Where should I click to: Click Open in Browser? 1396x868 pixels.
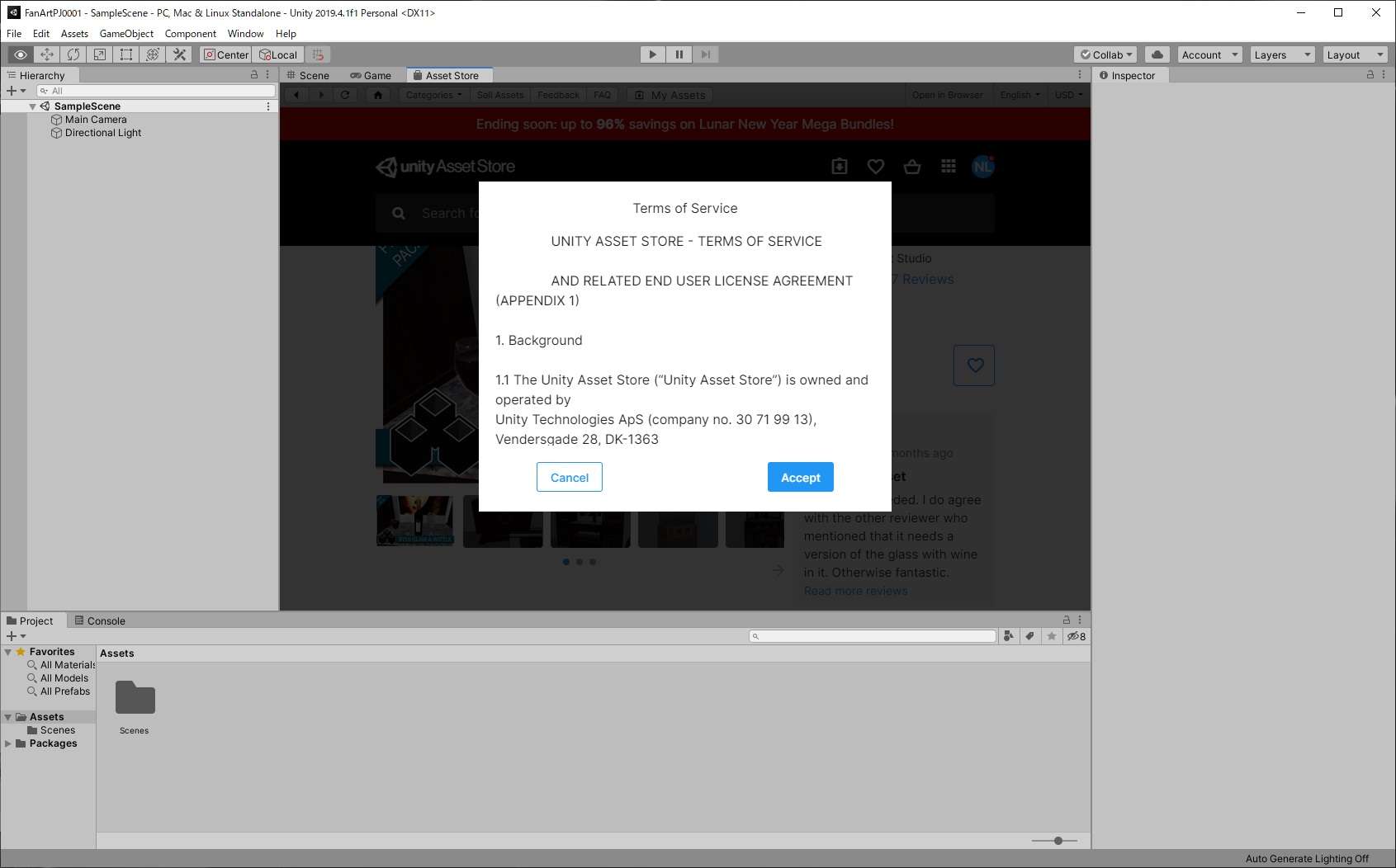[x=947, y=95]
